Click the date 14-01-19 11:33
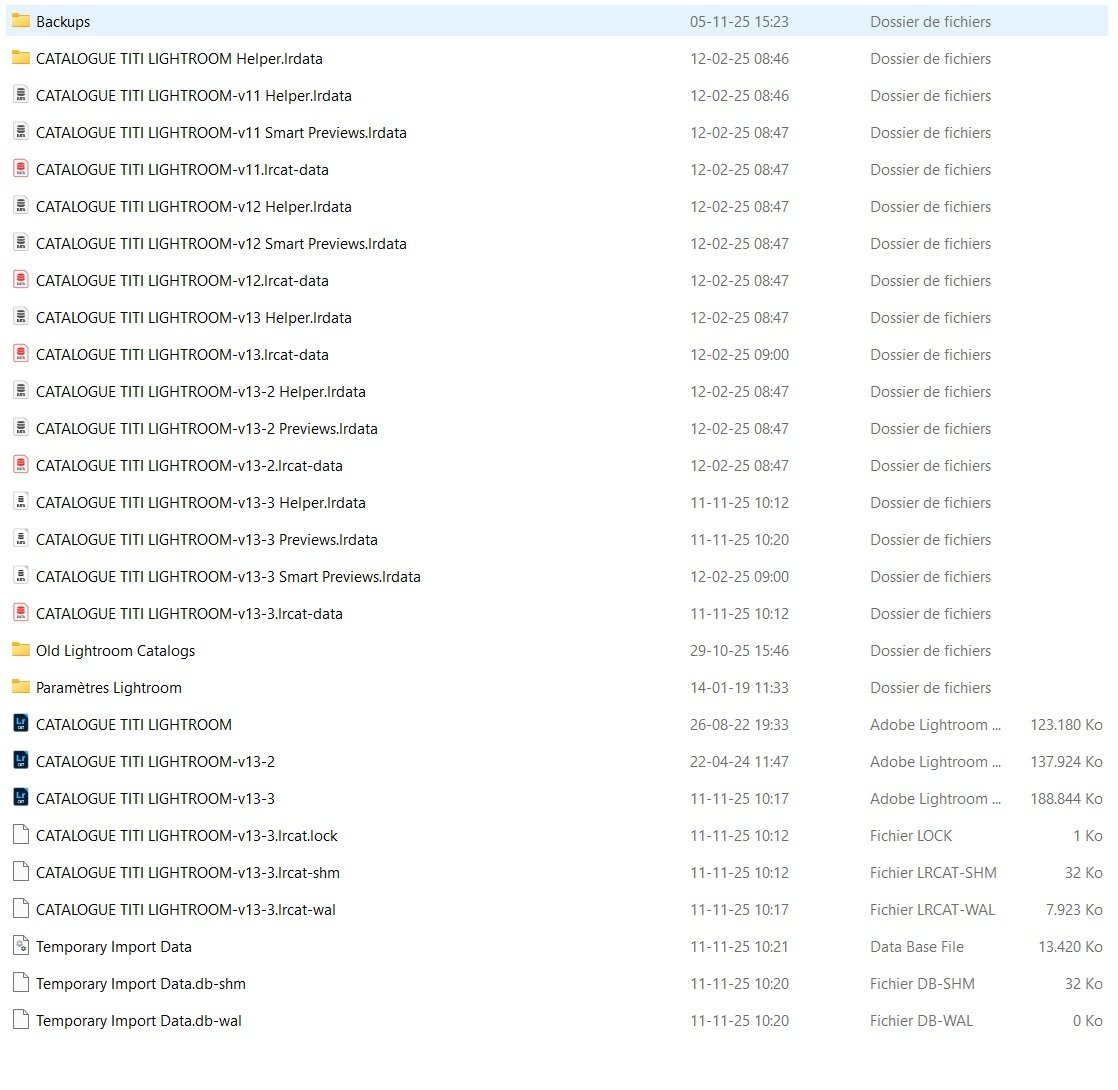 [739, 688]
